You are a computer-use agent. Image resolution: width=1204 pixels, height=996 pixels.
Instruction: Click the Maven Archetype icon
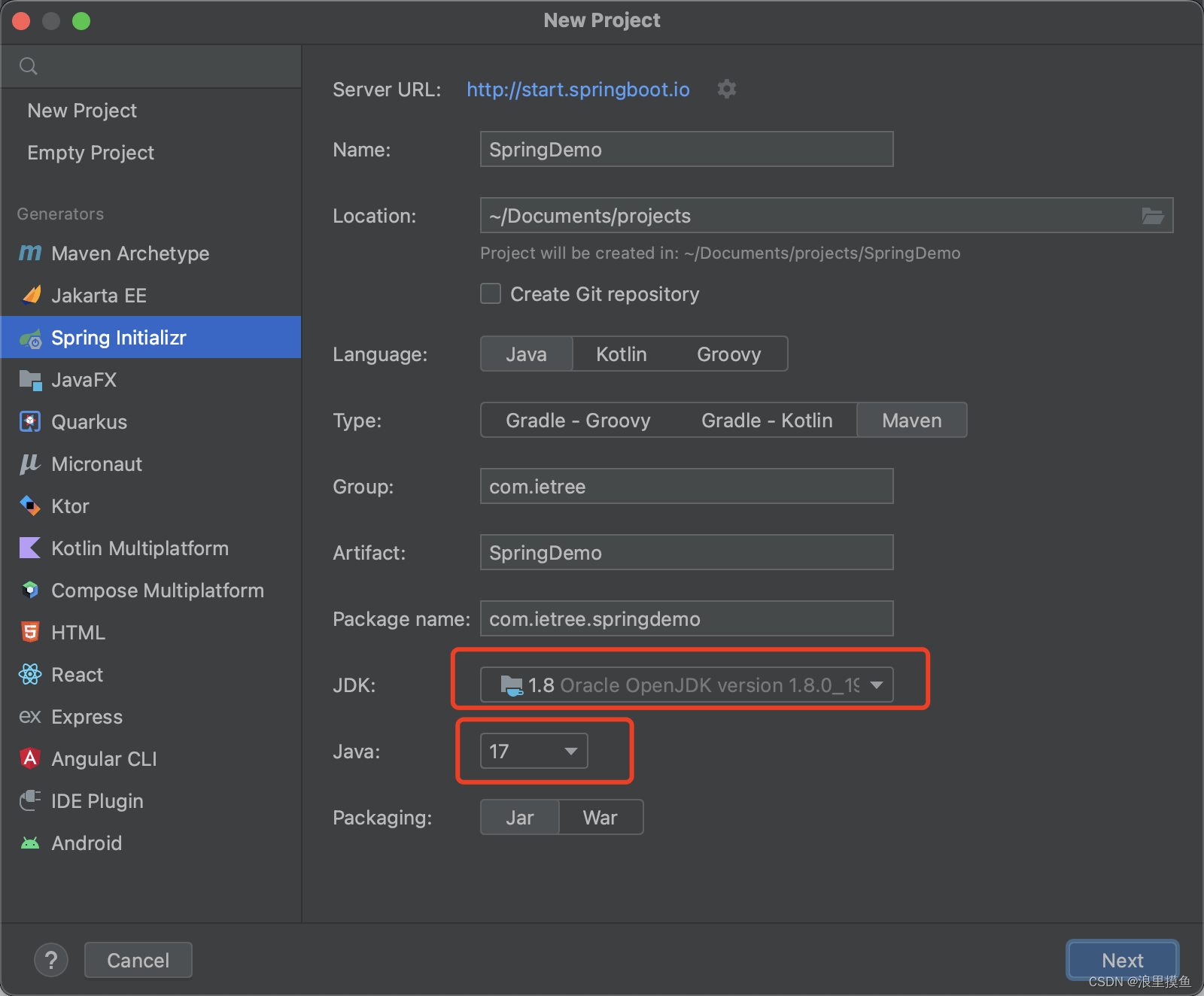click(x=30, y=254)
